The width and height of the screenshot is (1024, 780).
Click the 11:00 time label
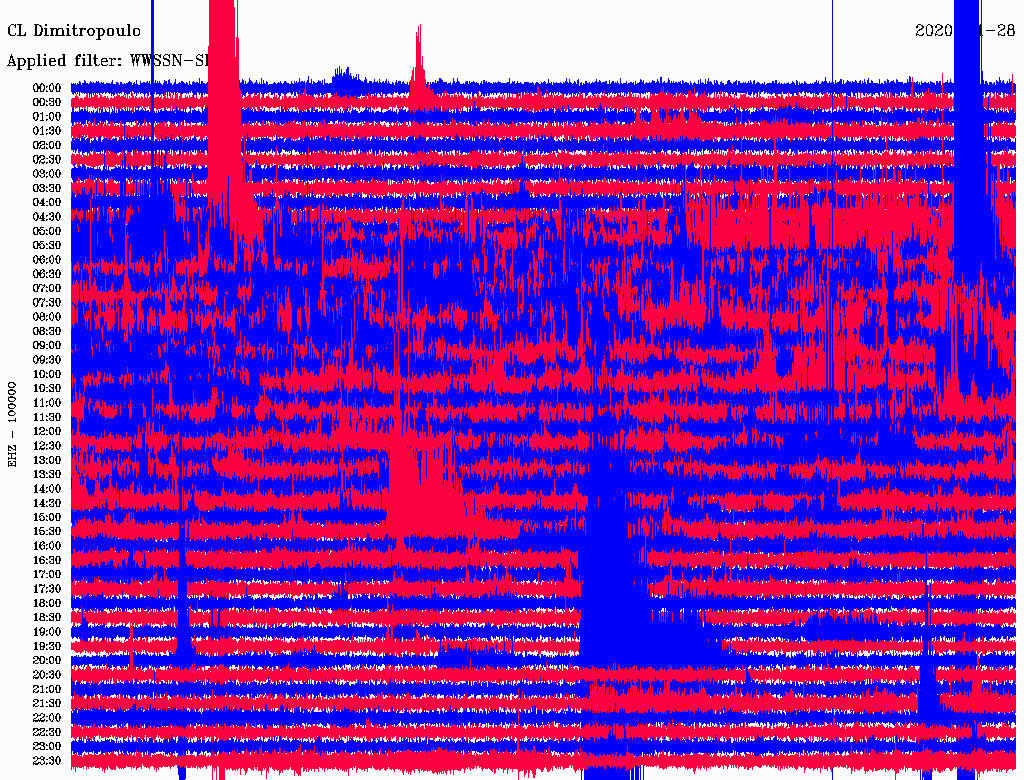point(47,403)
